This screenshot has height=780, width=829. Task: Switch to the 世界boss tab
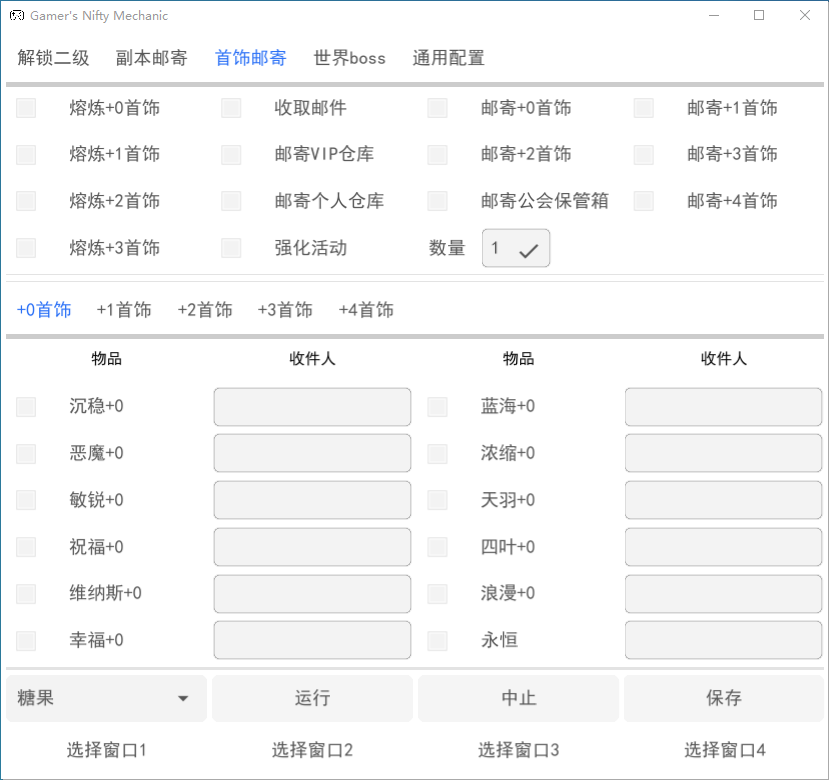point(349,58)
